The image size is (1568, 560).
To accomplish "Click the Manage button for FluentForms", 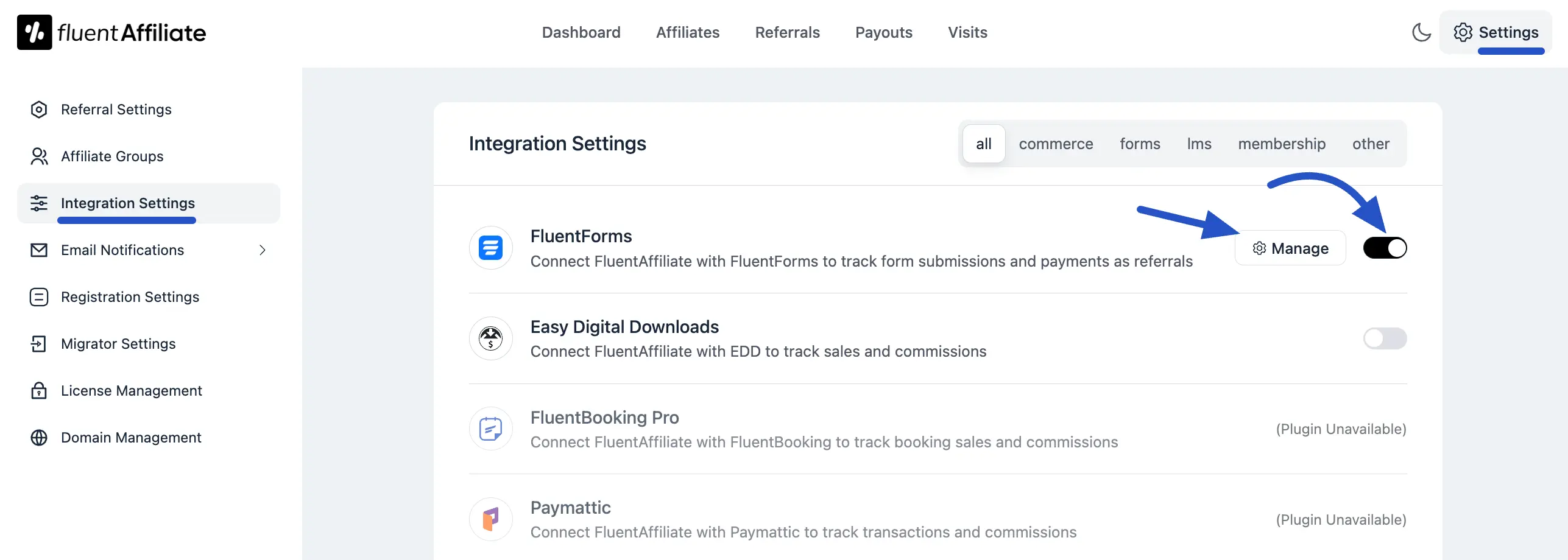I will pos(1290,248).
